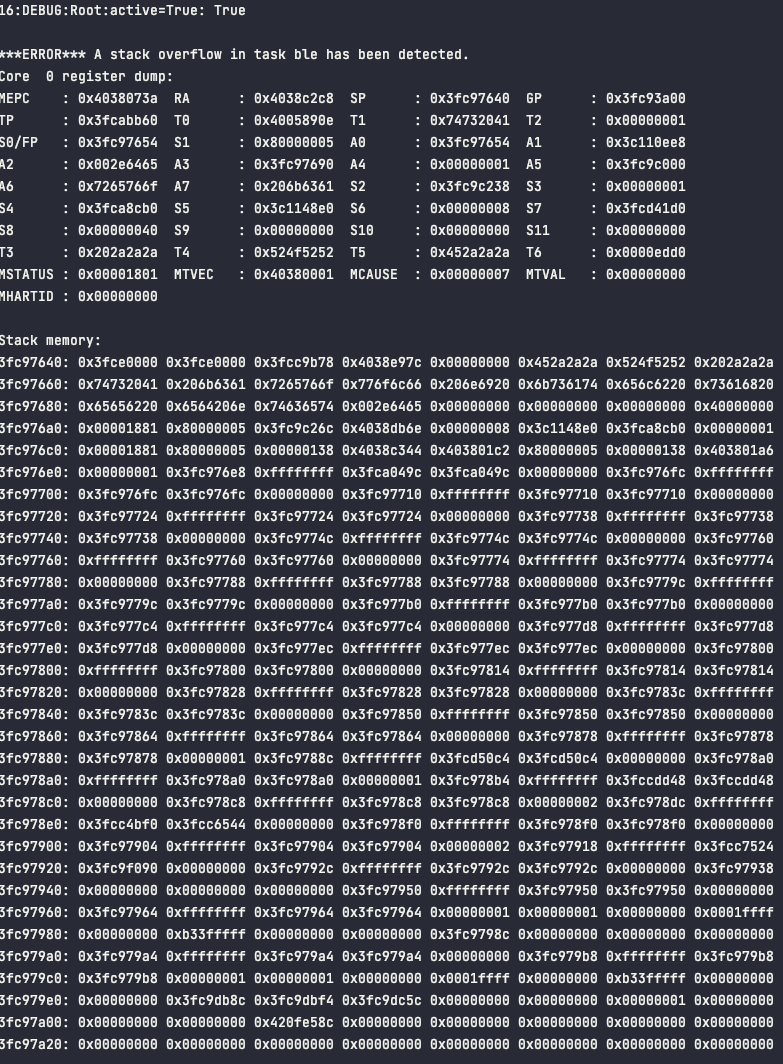Select the TP register value 0x3fcabb60

pos(117,121)
